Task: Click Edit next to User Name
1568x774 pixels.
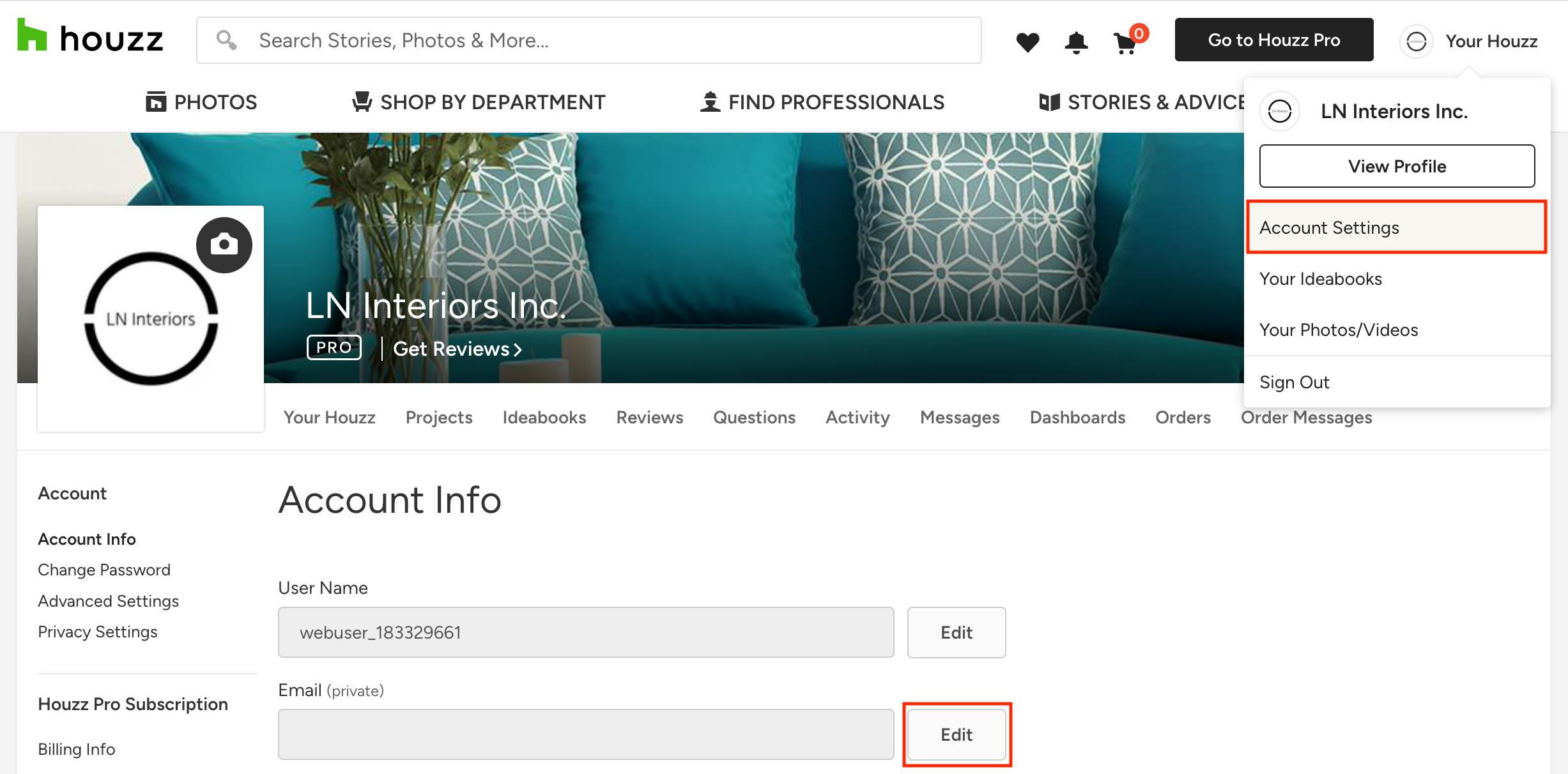Action: coord(956,632)
